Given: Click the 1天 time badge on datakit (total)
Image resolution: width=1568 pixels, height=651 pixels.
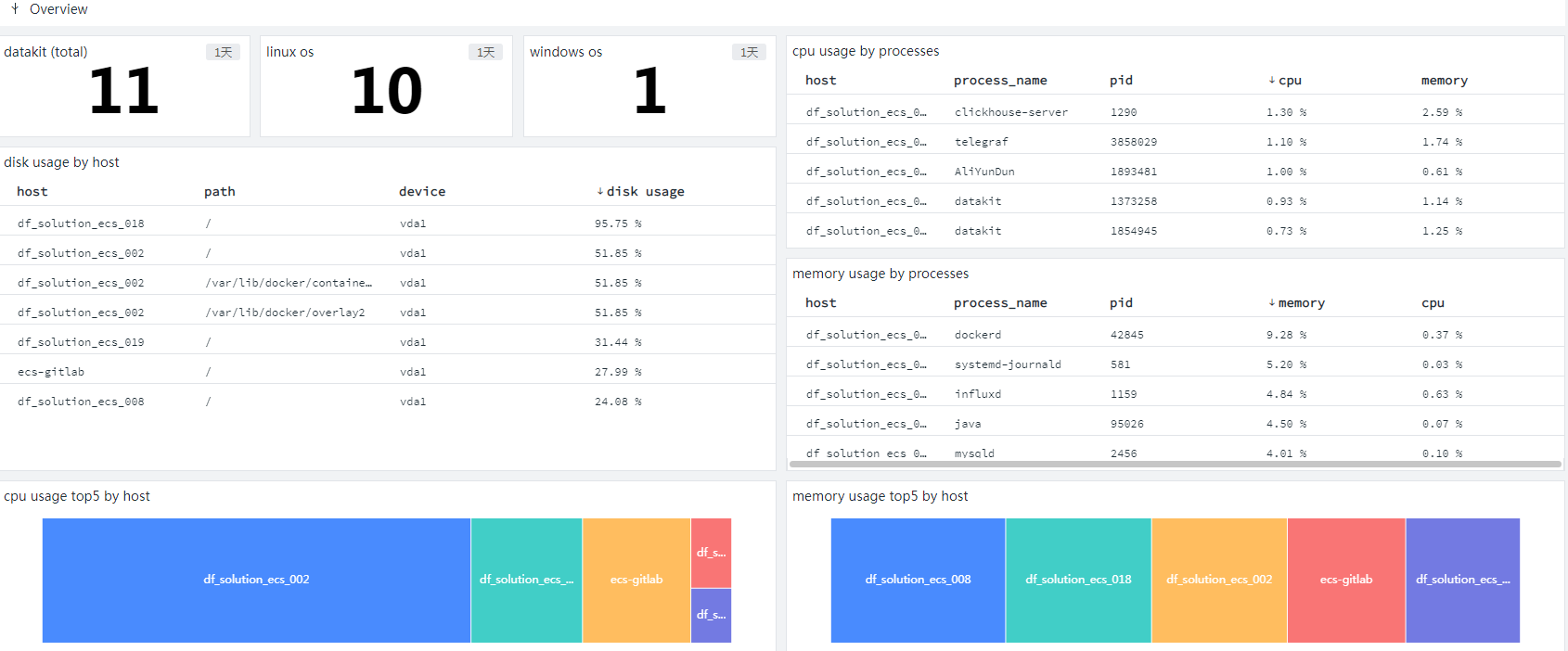Looking at the screenshot, I should 223,52.
